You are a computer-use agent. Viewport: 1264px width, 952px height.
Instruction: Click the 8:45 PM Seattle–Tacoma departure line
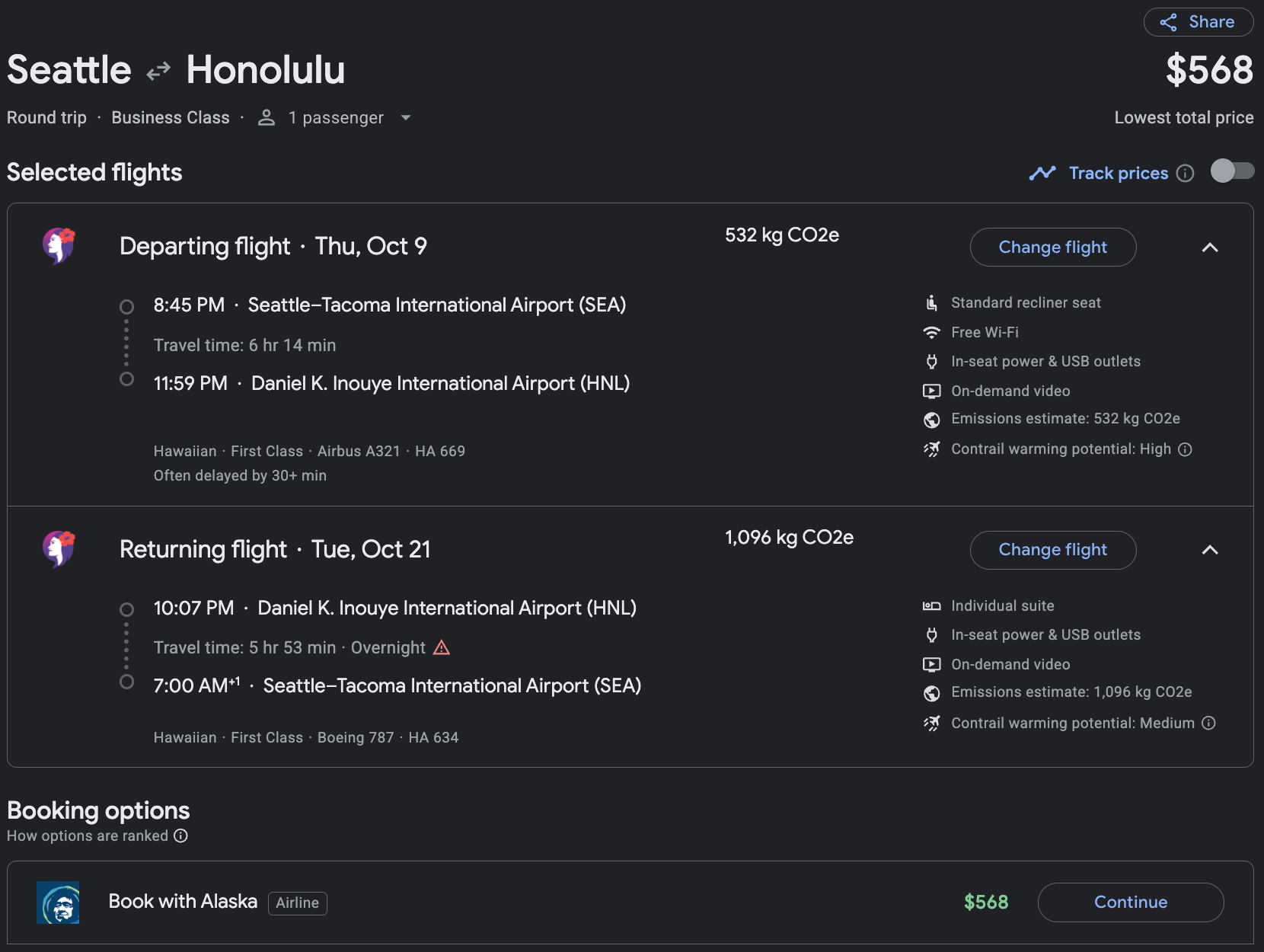pyautogui.click(x=390, y=305)
